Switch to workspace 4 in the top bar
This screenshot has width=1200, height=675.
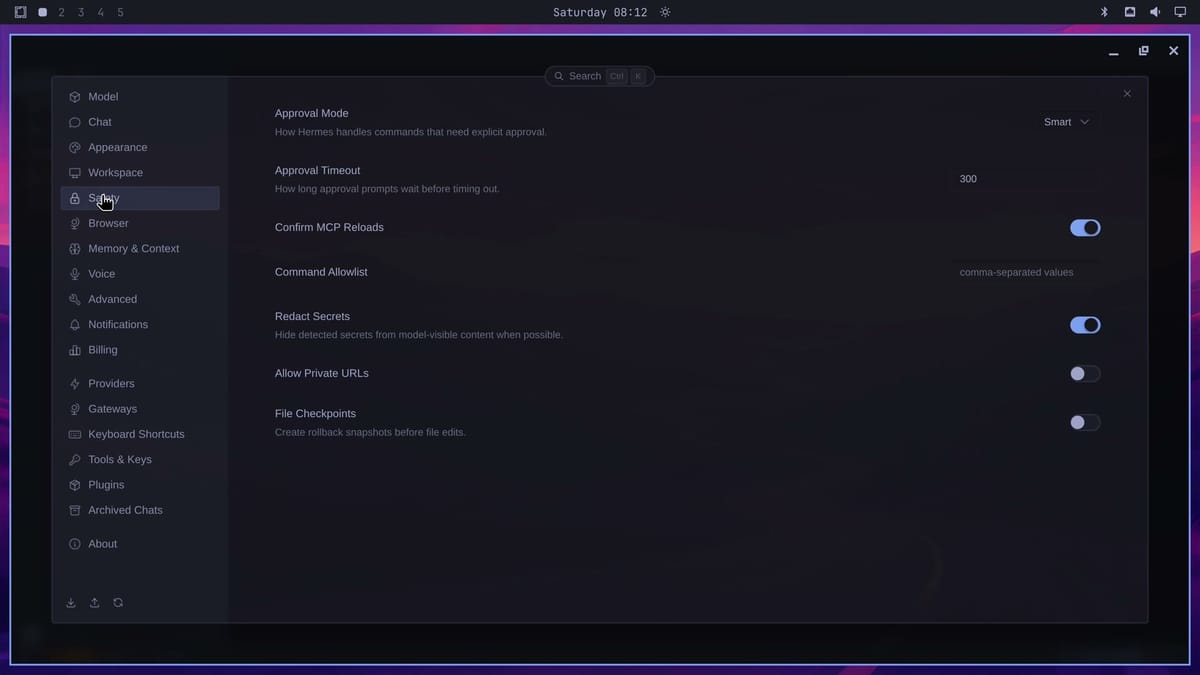tap(100, 12)
